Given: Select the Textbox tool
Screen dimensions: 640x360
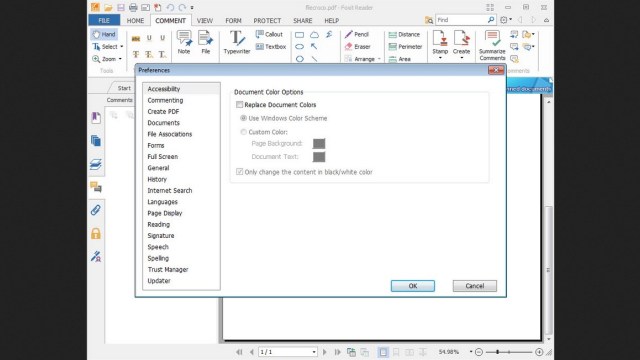Looking at the screenshot, I should click(271, 47).
